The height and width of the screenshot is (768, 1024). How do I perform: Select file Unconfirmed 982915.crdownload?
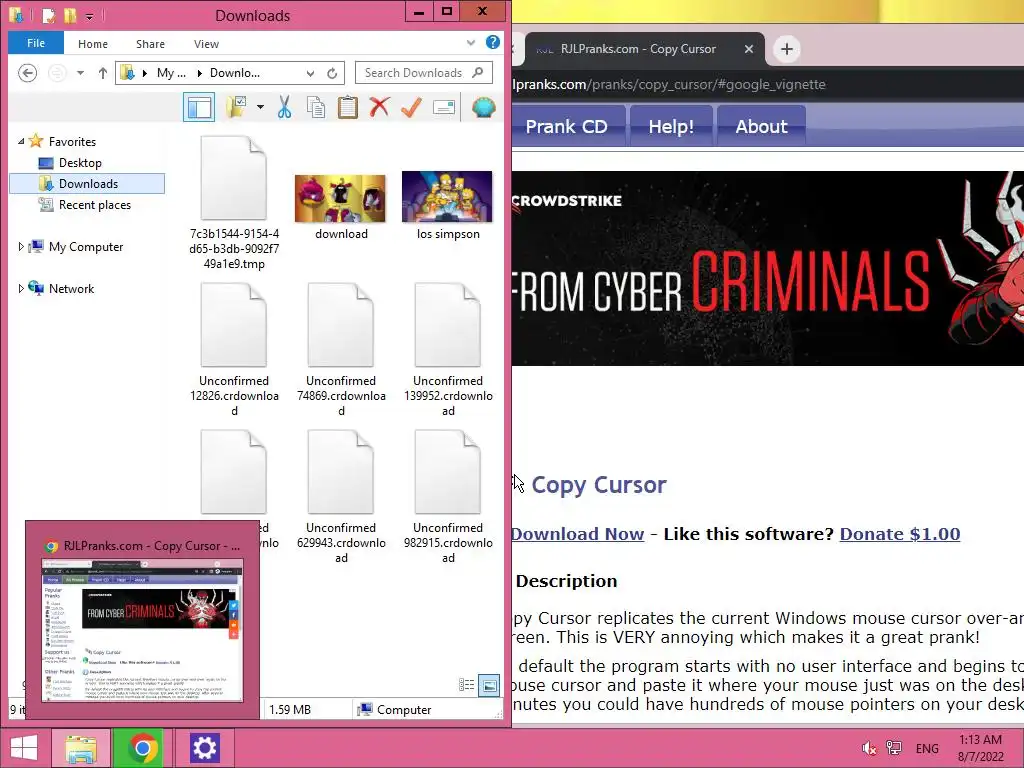[x=448, y=496]
